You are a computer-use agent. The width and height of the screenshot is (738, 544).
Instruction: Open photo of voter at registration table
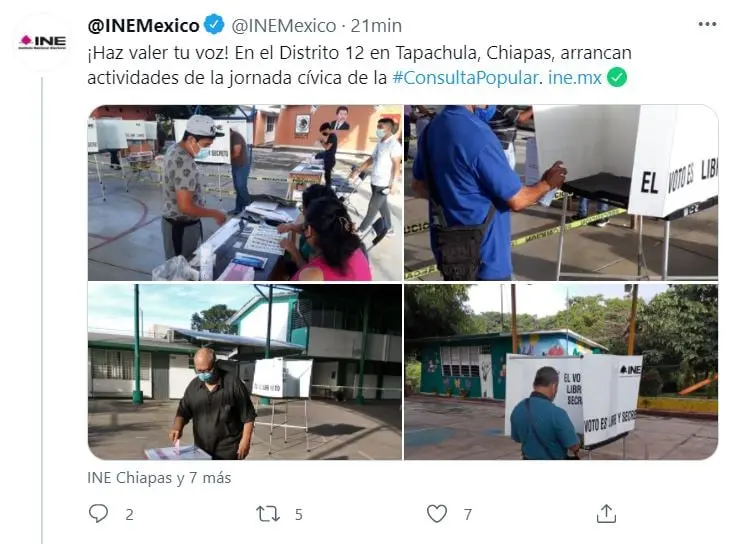coord(245,193)
